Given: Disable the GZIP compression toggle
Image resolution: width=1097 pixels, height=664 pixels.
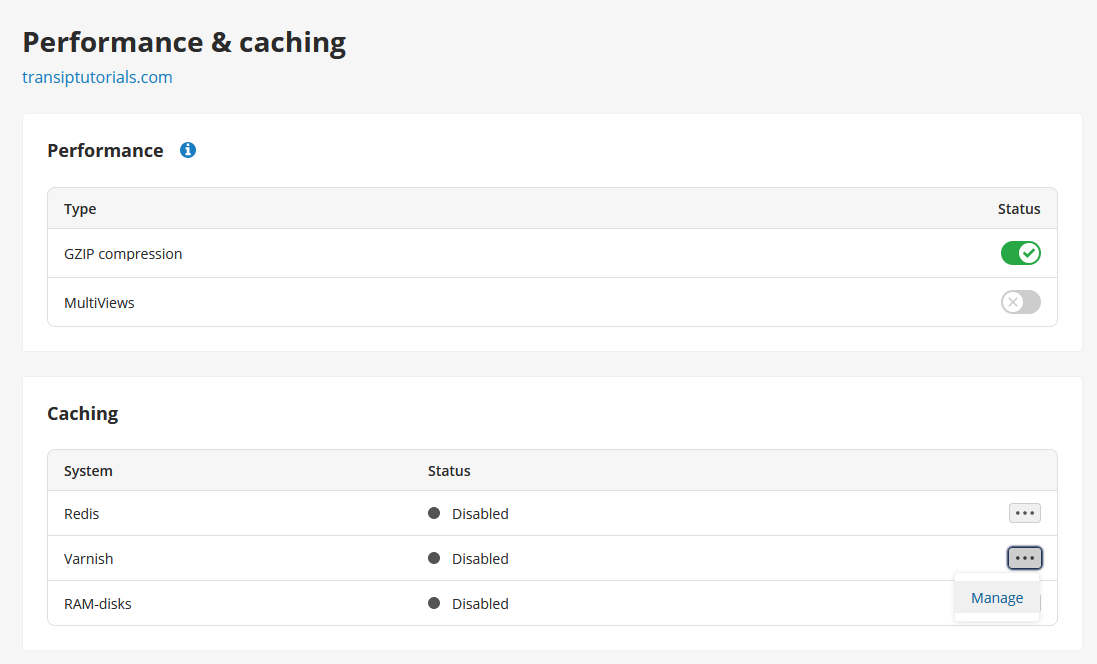Looking at the screenshot, I should pyautogui.click(x=1020, y=253).
